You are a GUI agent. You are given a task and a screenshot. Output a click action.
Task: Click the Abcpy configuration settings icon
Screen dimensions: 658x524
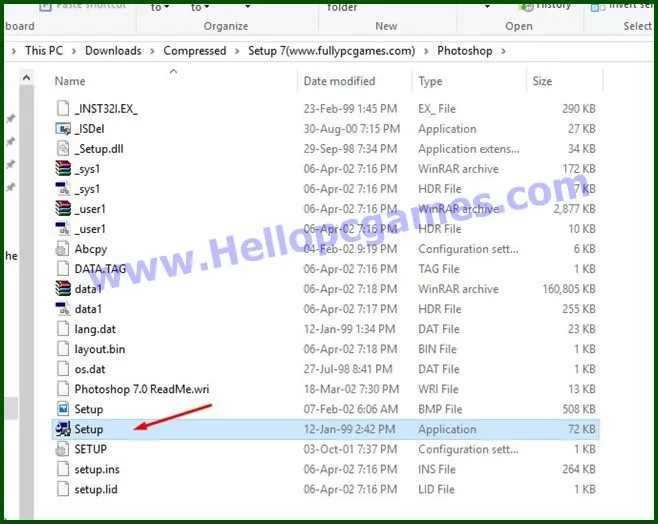coord(63,249)
